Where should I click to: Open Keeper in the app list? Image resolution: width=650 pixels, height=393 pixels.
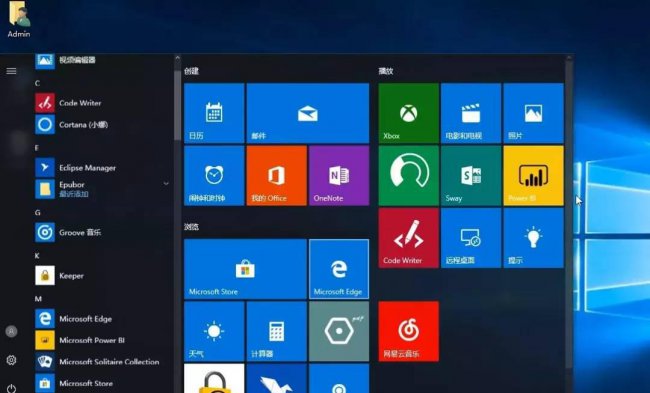pos(104,276)
